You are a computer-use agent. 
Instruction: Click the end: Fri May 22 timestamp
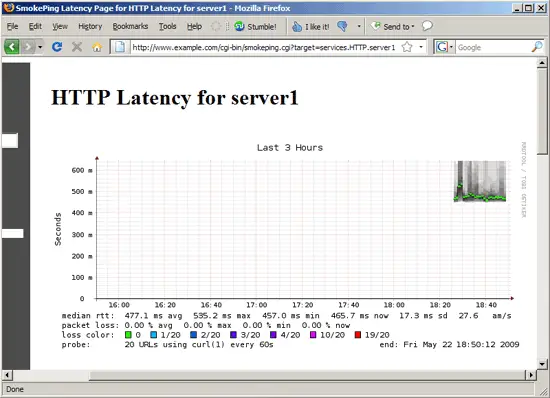point(449,345)
